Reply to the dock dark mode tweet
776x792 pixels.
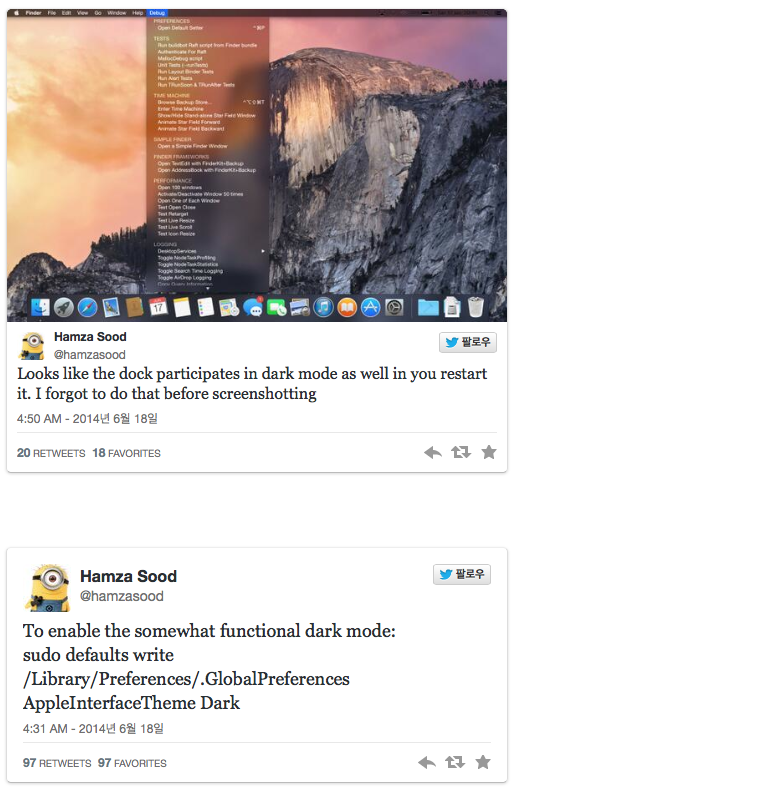click(432, 452)
